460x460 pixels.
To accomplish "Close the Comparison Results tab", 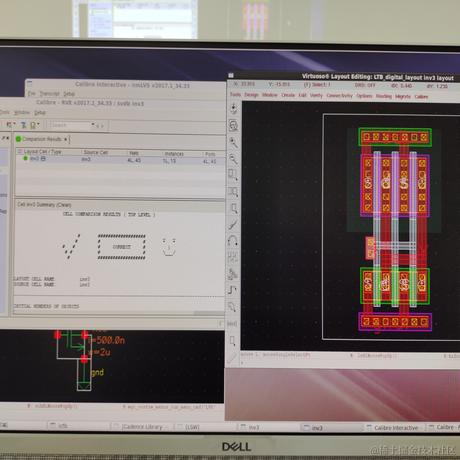I will 66,139.
